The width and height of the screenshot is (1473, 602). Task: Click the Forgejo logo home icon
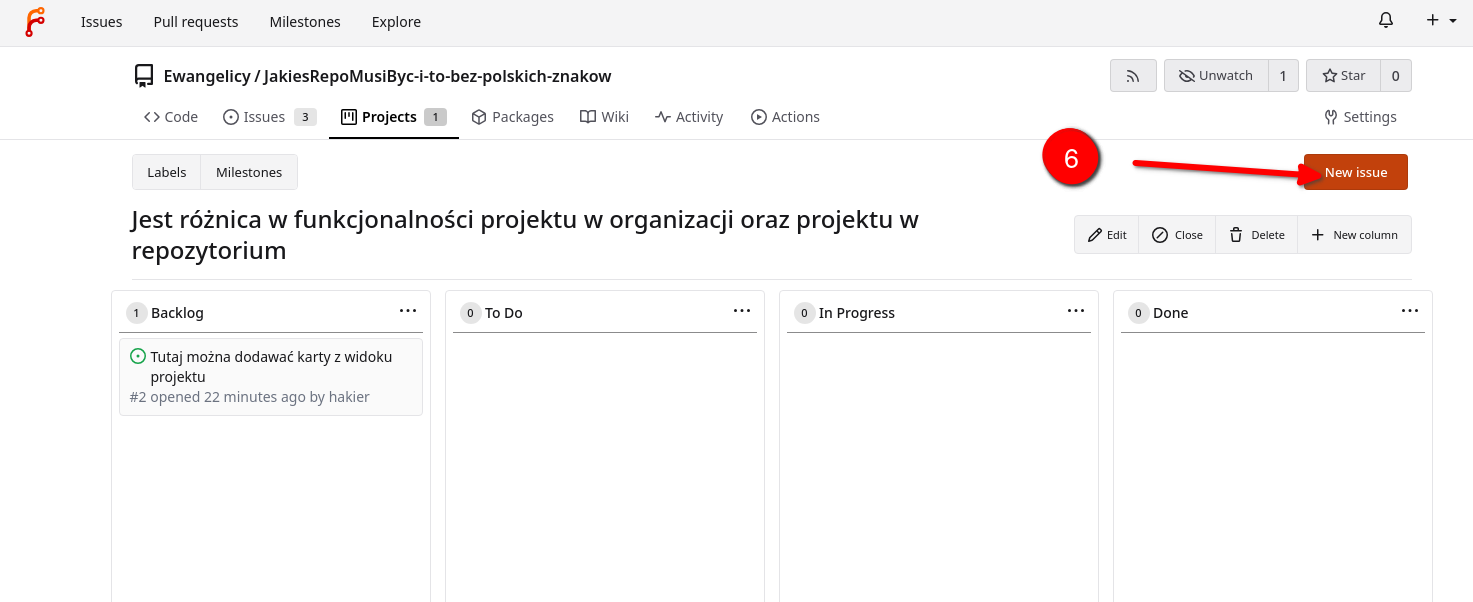click(35, 22)
